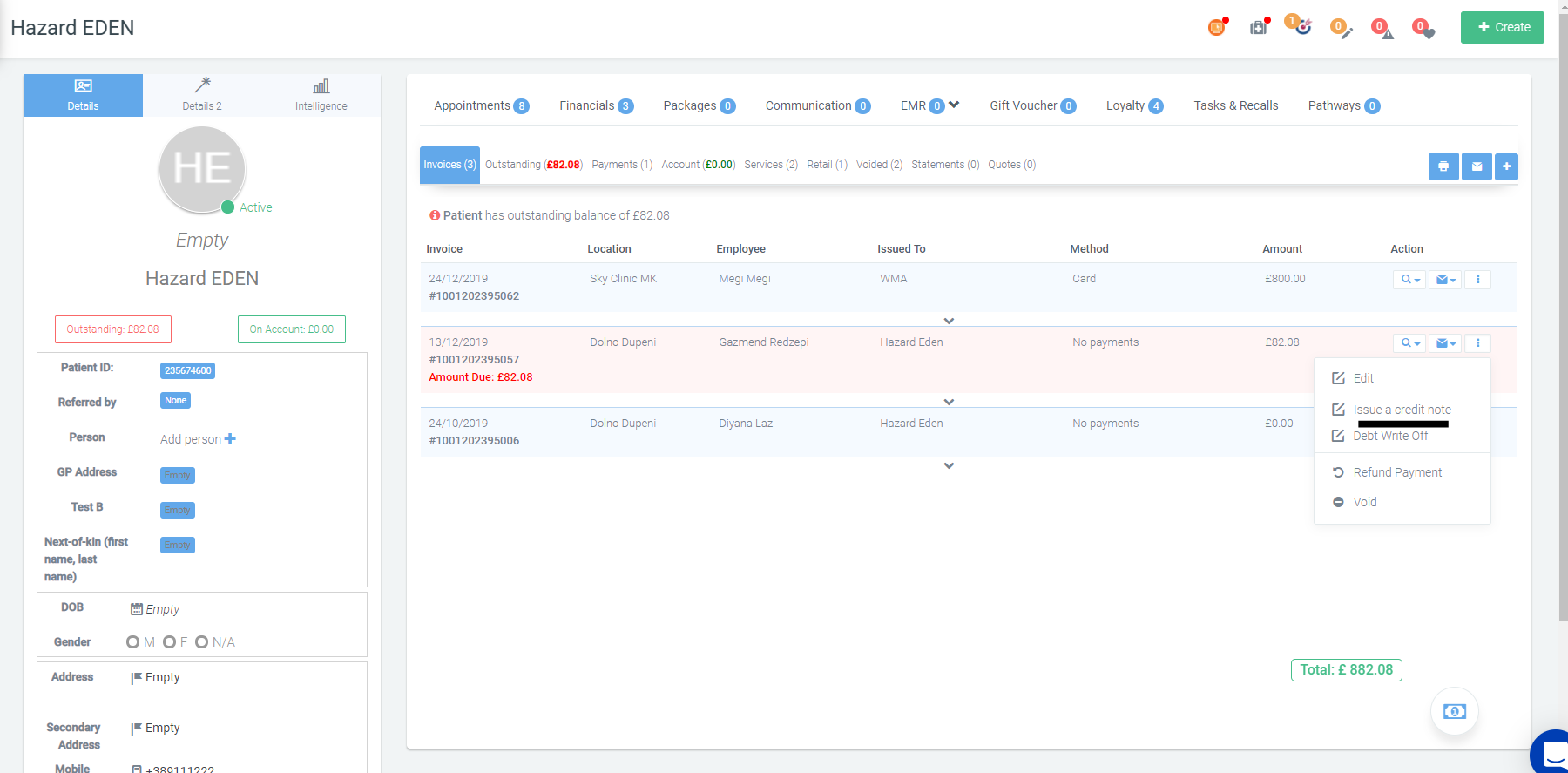Open the Gift Voucher tab
Screen dimensions: 1568x773
click(x=1032, y=105)
